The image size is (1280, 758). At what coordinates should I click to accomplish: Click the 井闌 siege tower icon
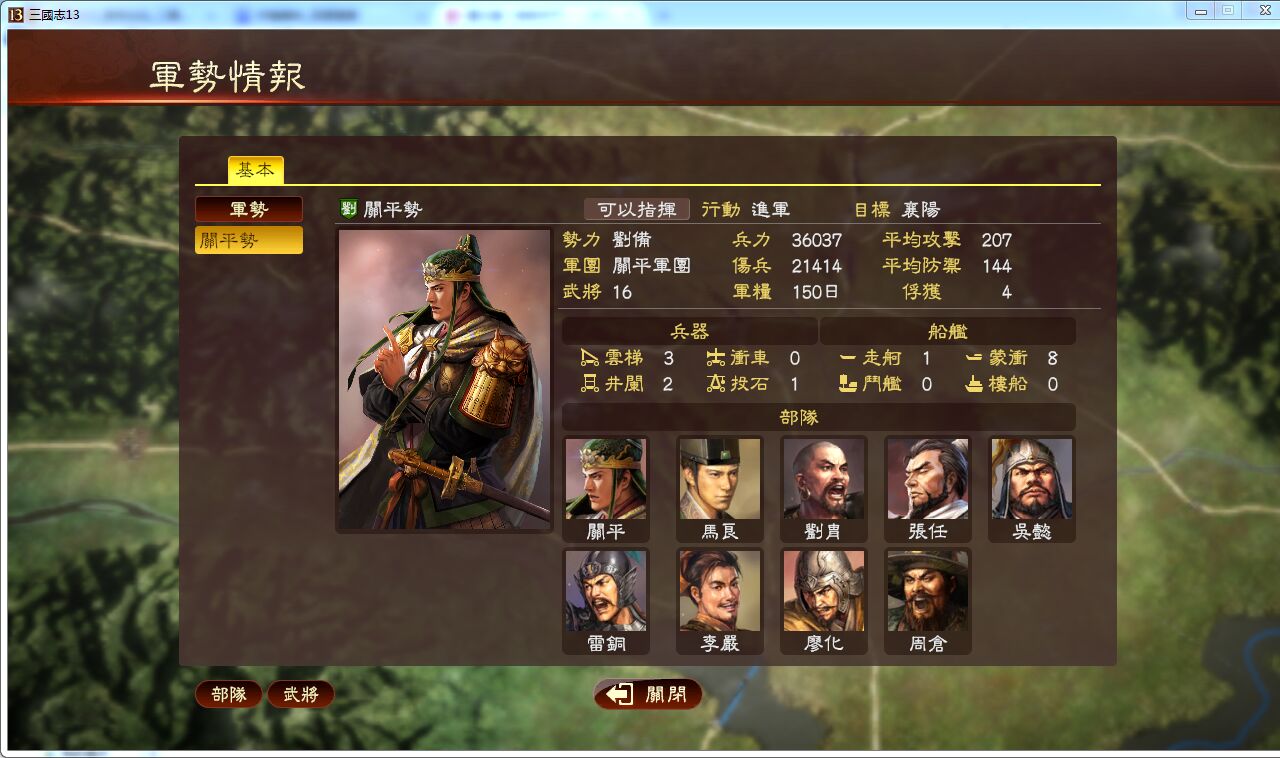(x=590, y=384)
